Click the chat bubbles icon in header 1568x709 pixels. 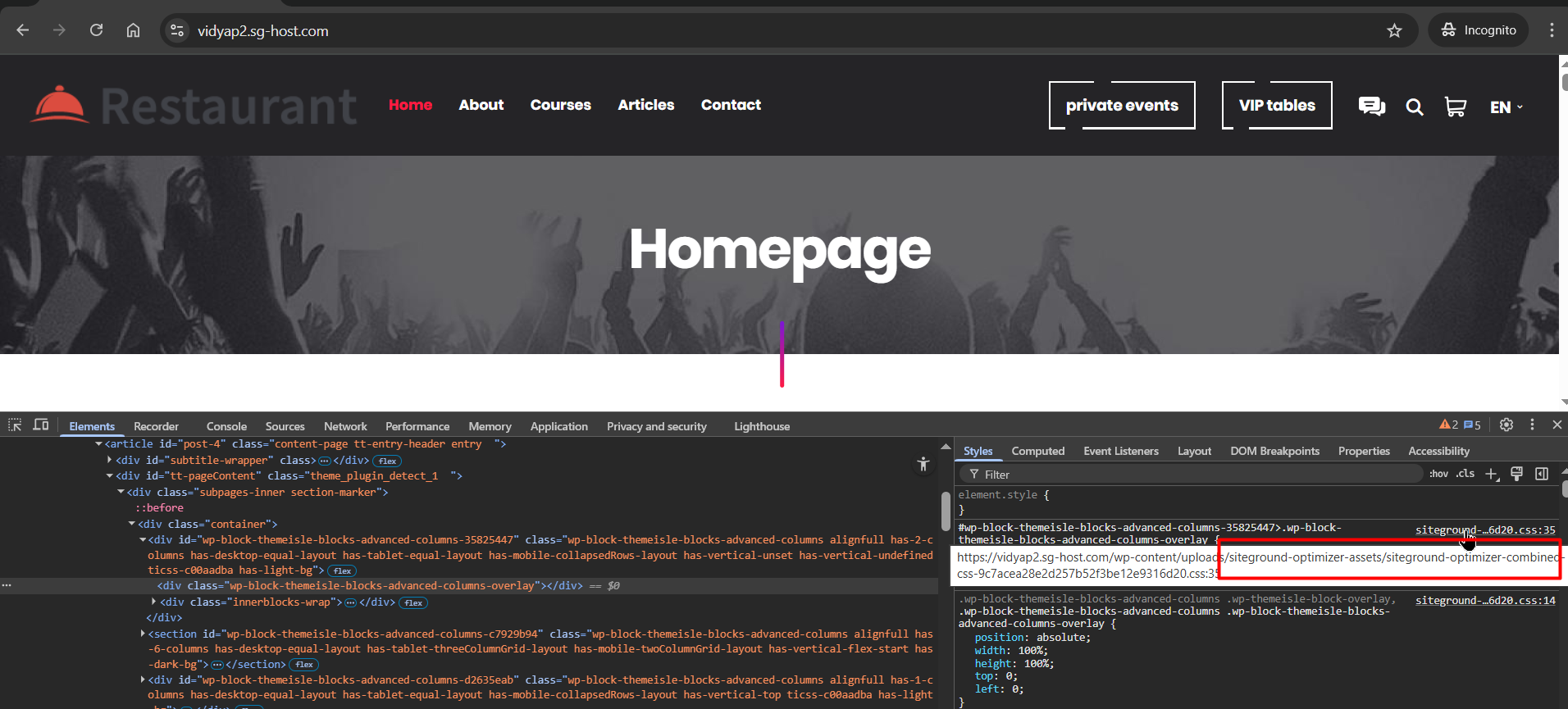[1371, 106]
